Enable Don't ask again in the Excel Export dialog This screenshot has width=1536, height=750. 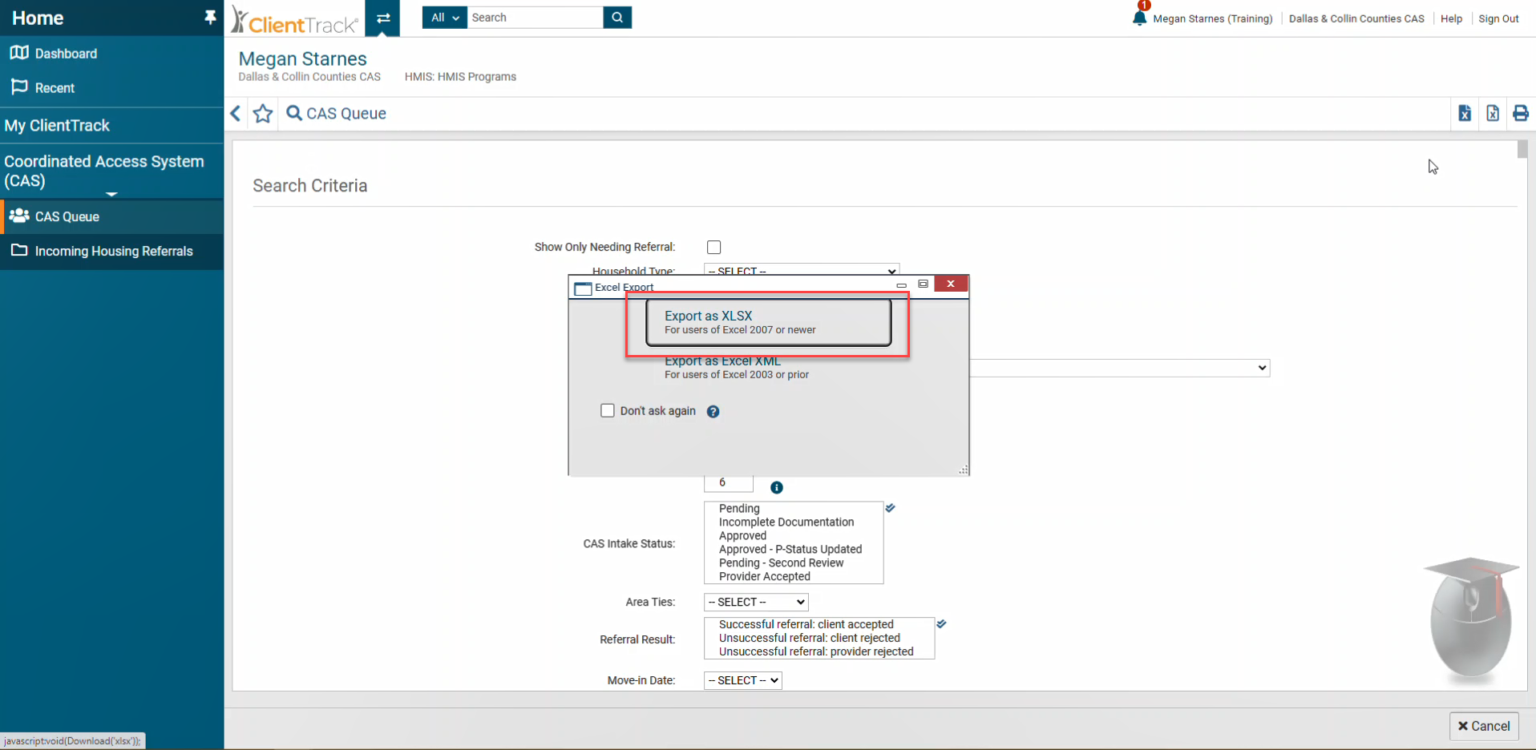click(x=607, y=410)
